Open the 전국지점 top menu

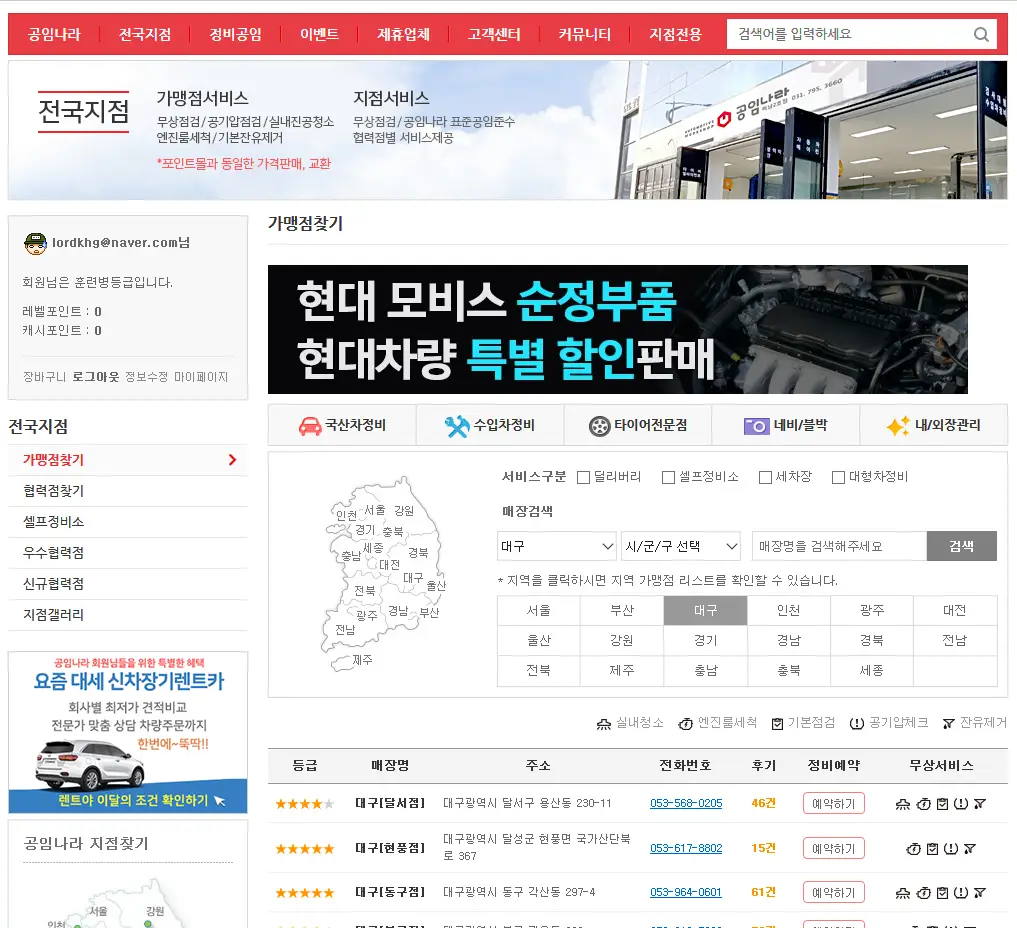tap(145, 34)
